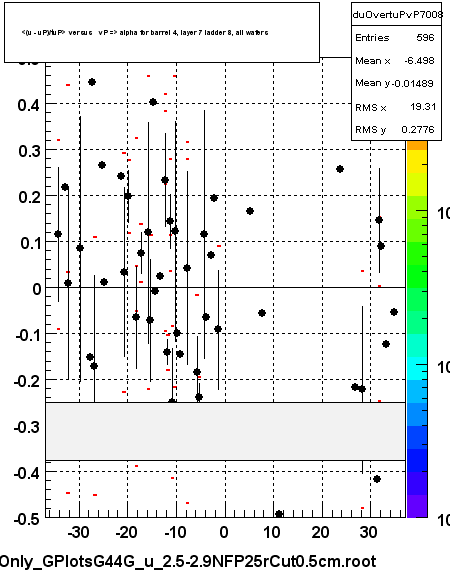Select the RMS x 19.31 row
This screenshot has width=450, height=575.
pyautogui.click(x=396, y=107)
